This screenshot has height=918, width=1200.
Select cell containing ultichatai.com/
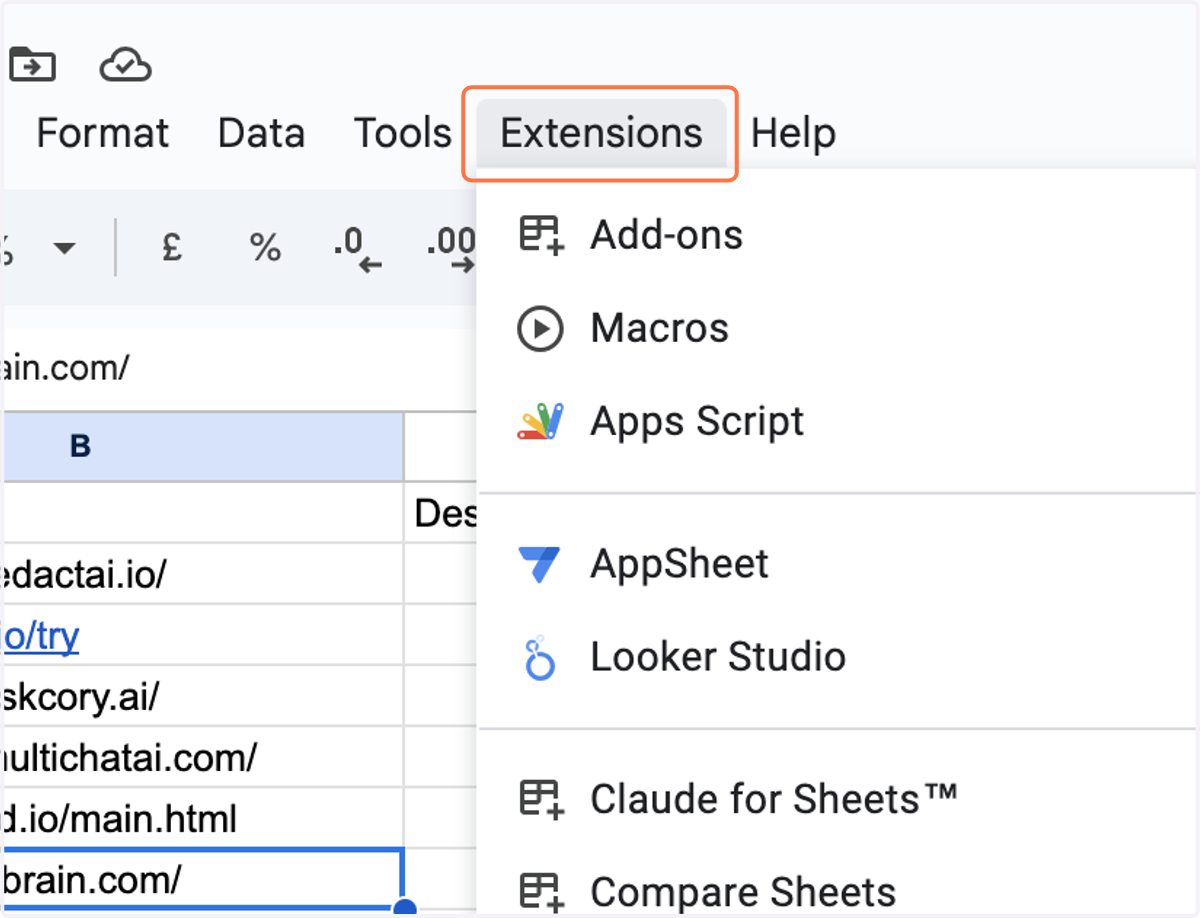point(203,757)
